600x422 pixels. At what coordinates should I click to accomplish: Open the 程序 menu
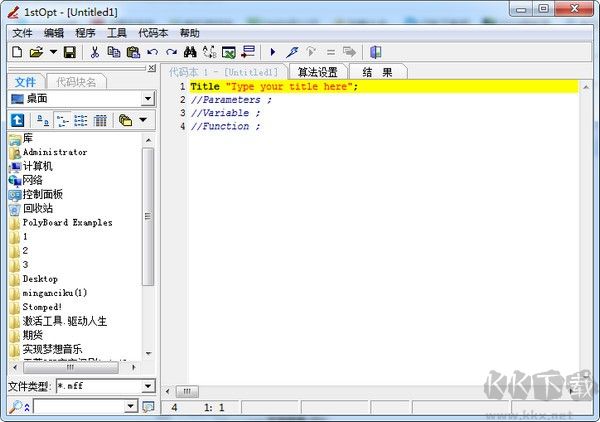(x=85, y=33)
